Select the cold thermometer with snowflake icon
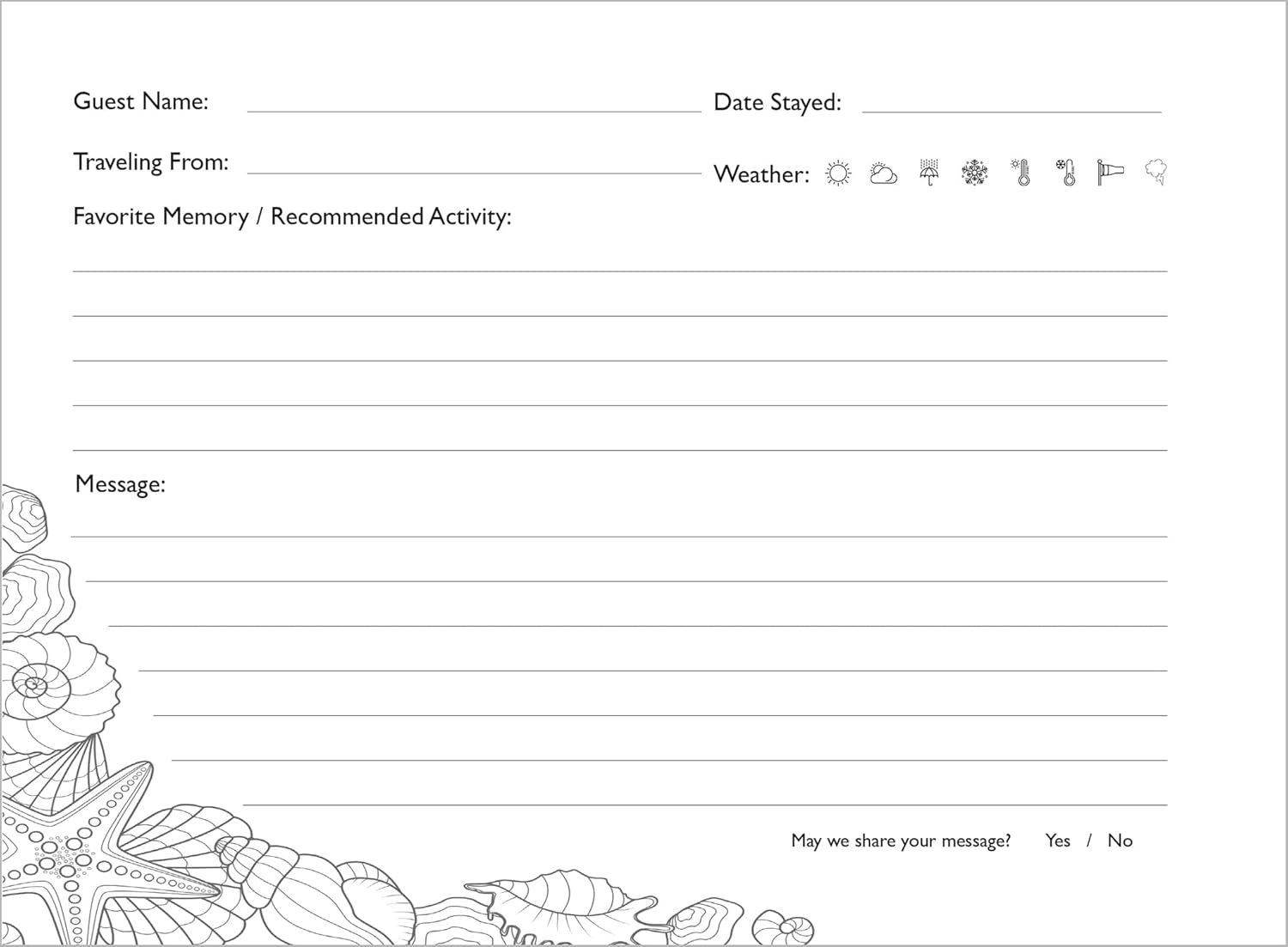The image size is (1288, 947). [1066, 173]
